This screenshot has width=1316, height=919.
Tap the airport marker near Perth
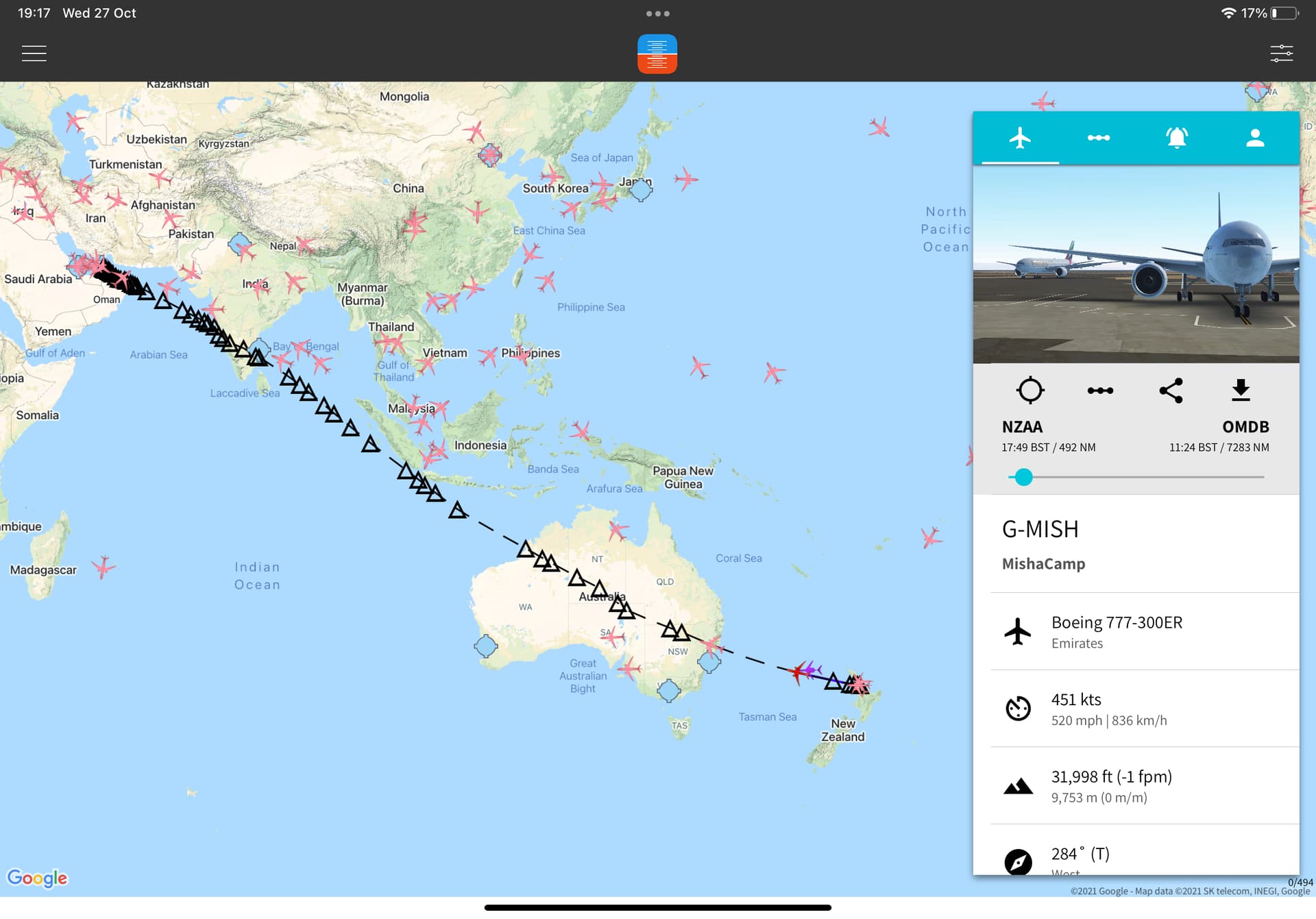(x=486, y=646)
